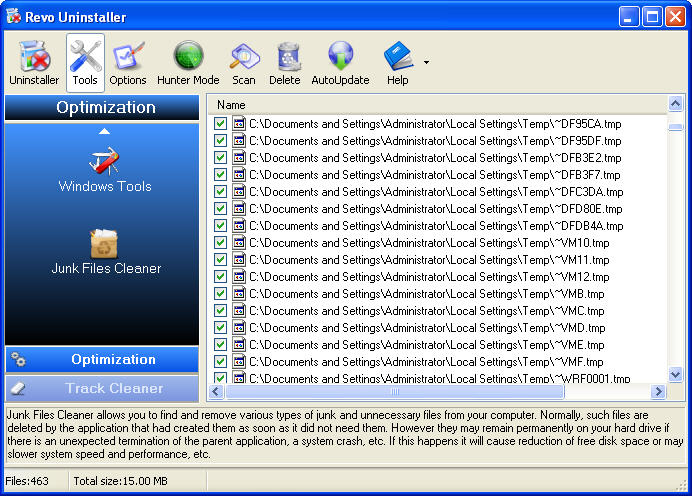The image size is (692, 496).
Task: Launch AutoUpdate
Action: click(340, 63)
